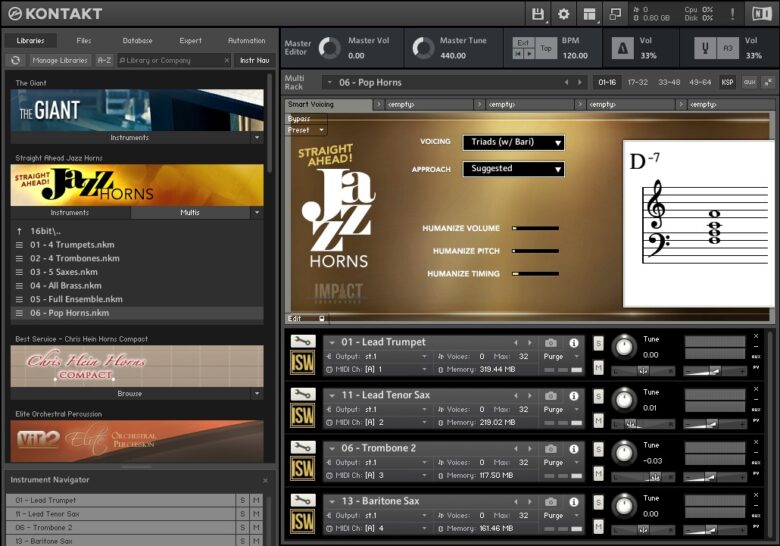This screenshot has width=780, height=546.
Task: Solo Lead Trumpet in Instrument Navigator
Action: (x=243, y=500)
